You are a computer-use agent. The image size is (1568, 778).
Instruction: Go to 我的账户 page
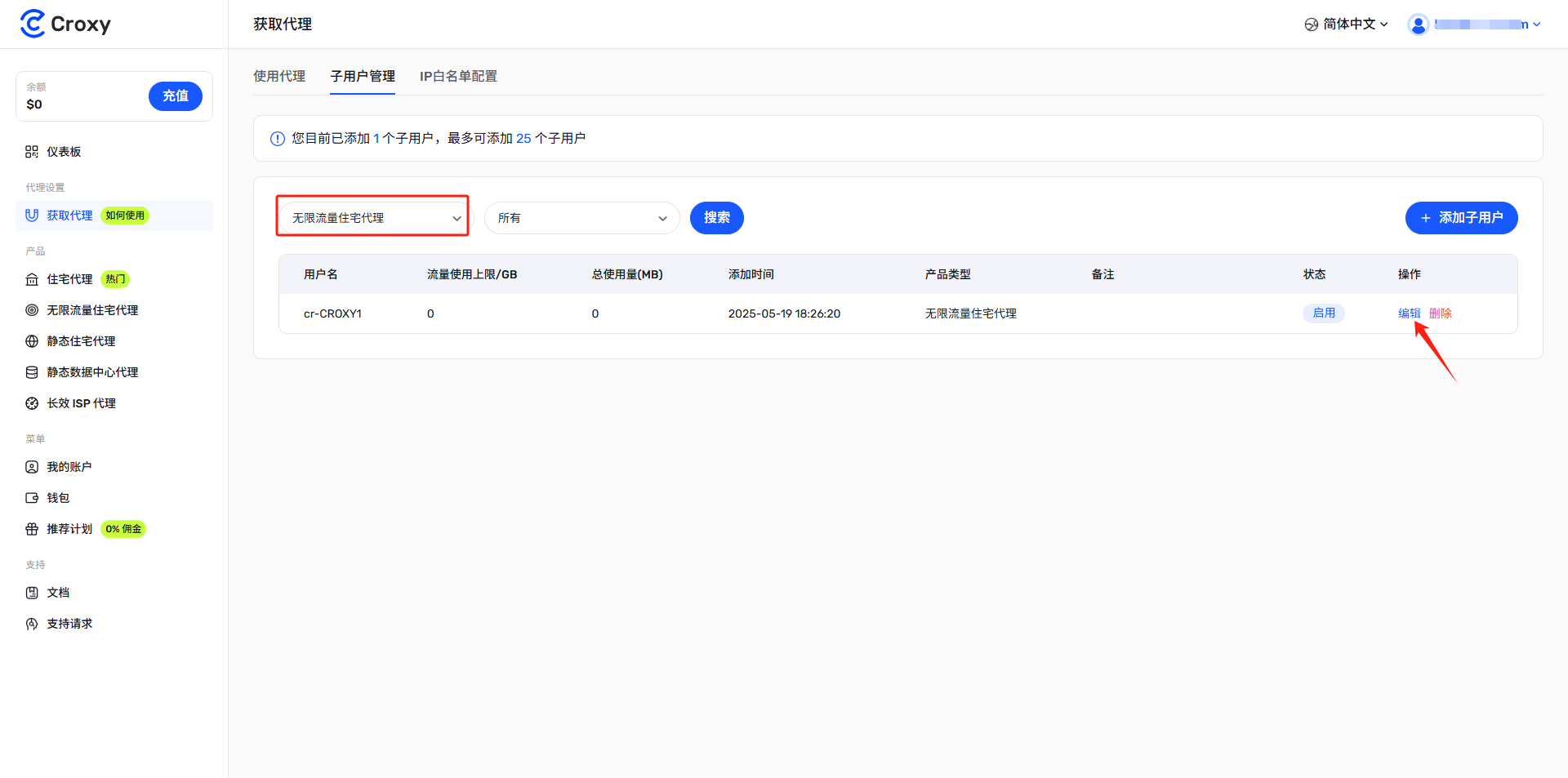click(114, 467)
